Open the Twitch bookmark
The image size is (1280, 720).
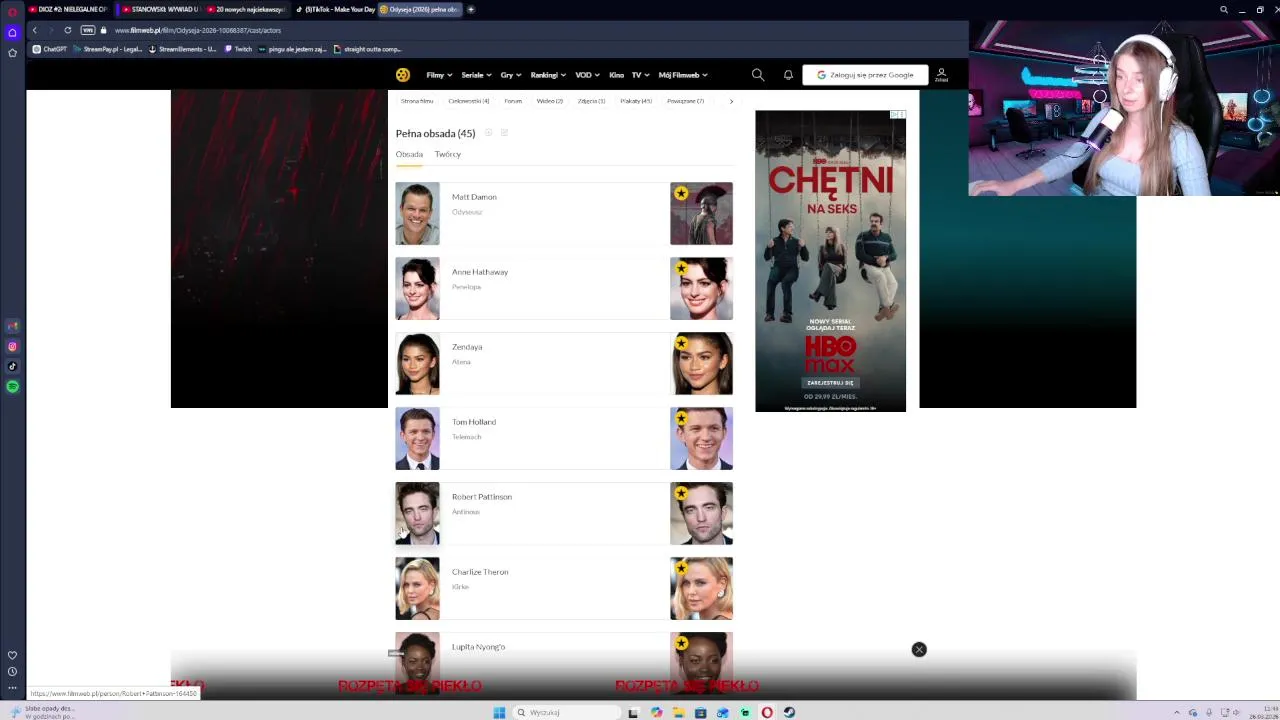pos(239,49)
